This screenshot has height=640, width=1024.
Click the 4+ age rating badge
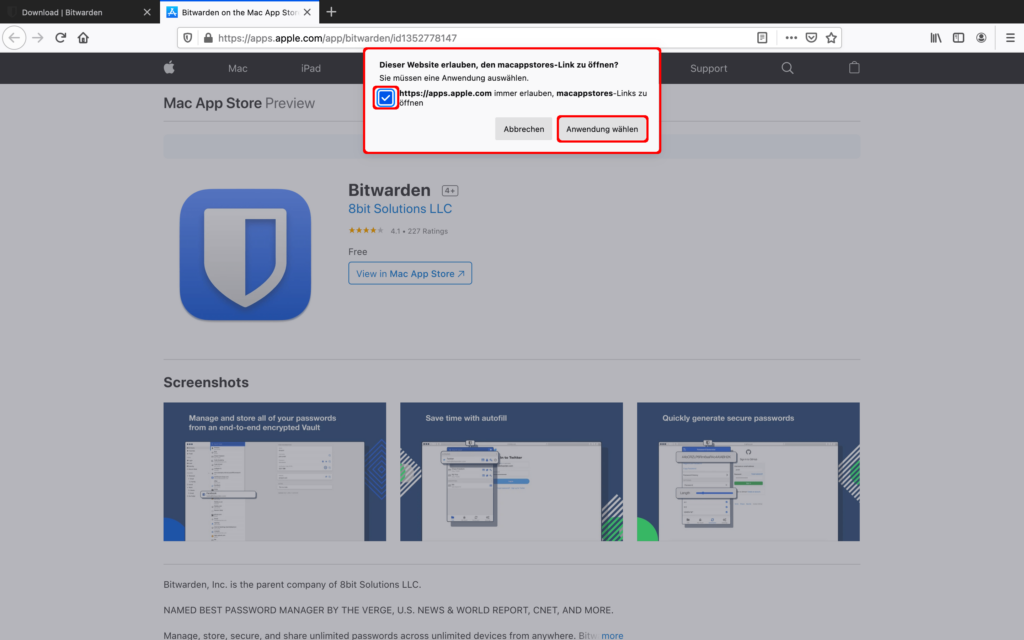tap(450, 191)
